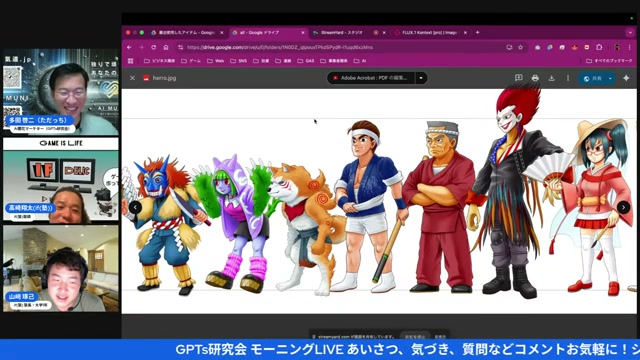Reload the Google Drive page
This screenshot has width=640, height=360.
[153, 47]
